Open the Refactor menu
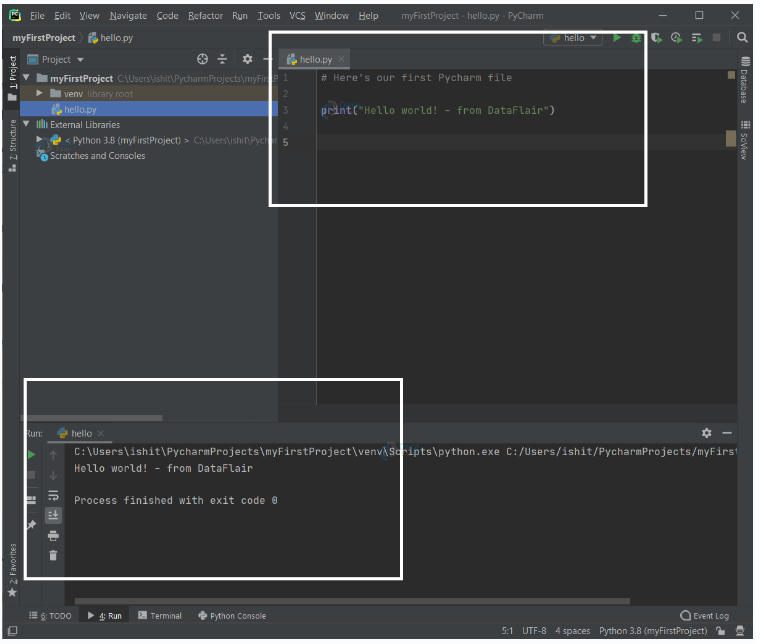This screenshot has width=769, height=644. (205, 16)
